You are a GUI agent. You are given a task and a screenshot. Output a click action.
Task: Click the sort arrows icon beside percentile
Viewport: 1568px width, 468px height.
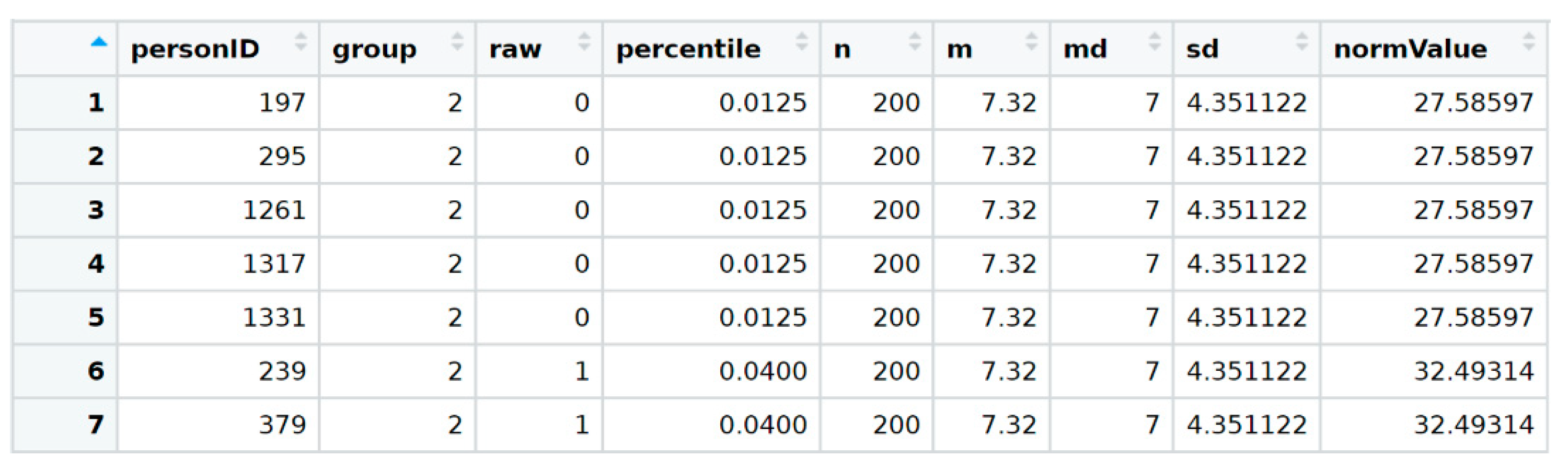802,42
